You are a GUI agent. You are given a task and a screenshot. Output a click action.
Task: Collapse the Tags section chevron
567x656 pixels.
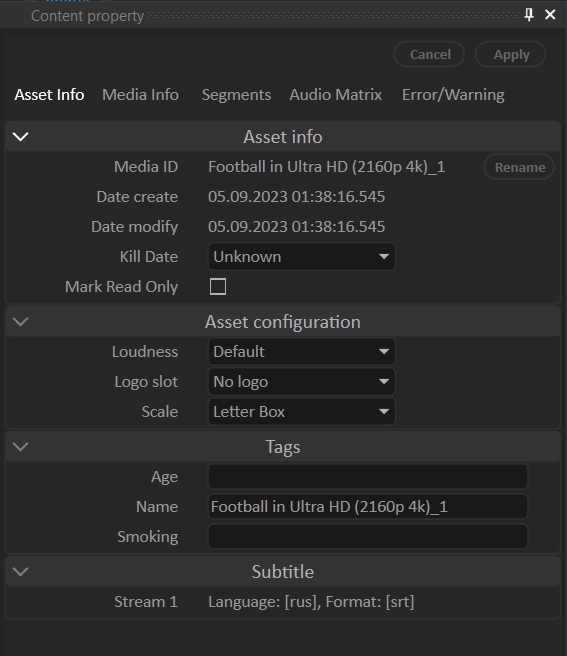coord(21,446)
